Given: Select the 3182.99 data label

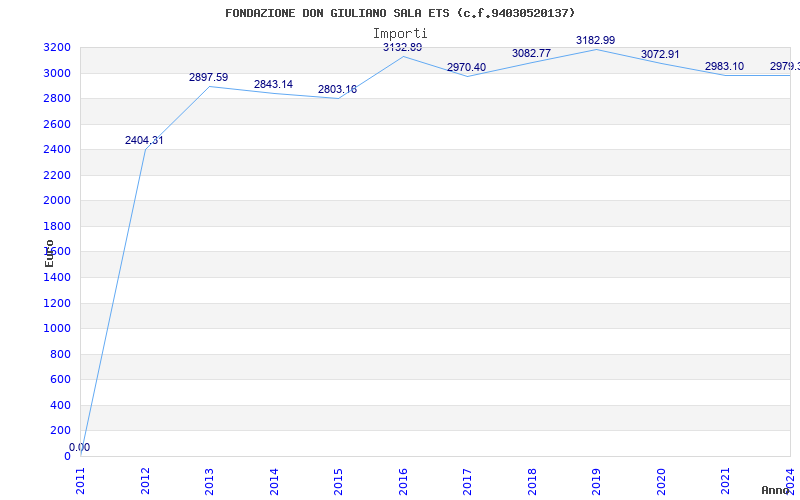Looking at the screenshot, I should (595, 40).
